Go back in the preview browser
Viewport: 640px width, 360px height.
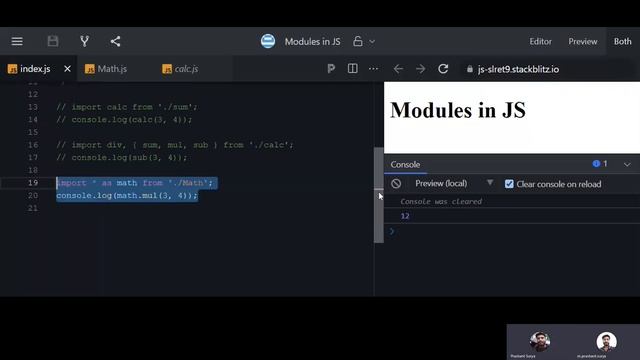click(398, 69)
